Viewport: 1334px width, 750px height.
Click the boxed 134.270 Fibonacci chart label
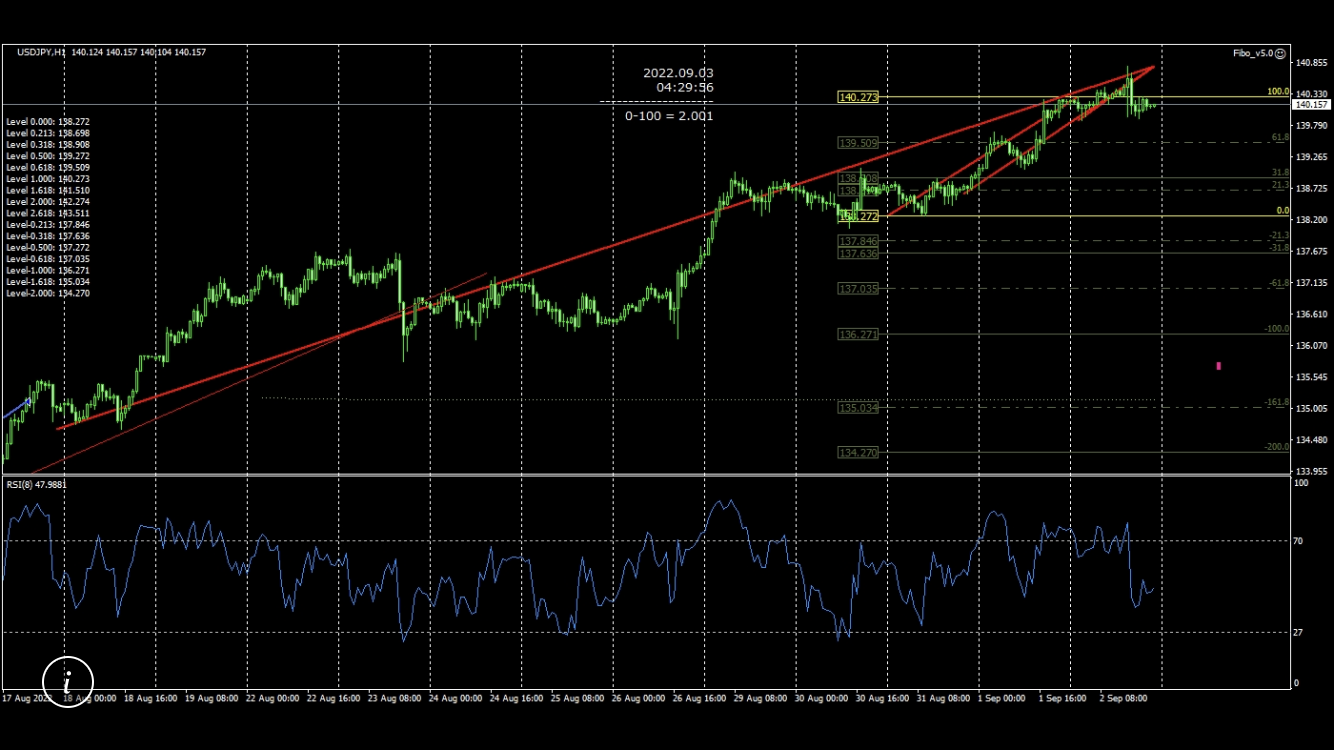pyautogui.click(x=858, y=452)
